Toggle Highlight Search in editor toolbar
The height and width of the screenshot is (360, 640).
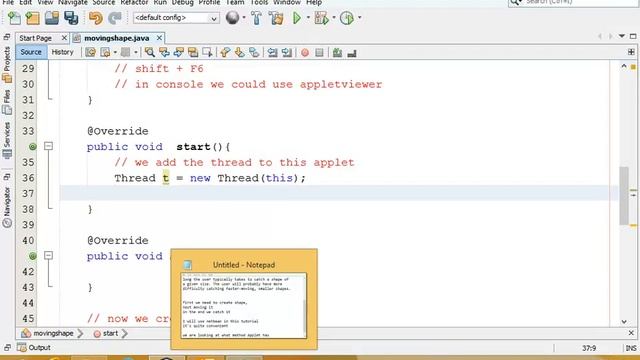pos(193,52)
